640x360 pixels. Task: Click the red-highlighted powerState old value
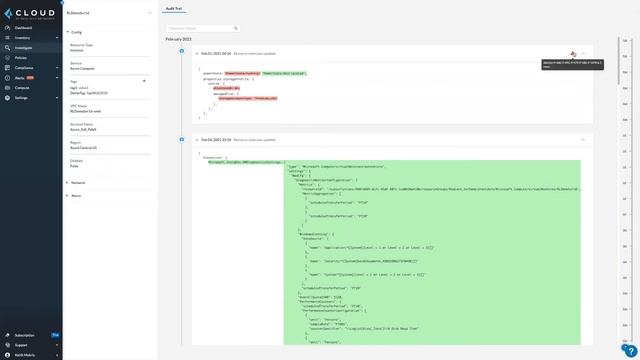click(242, 73)
